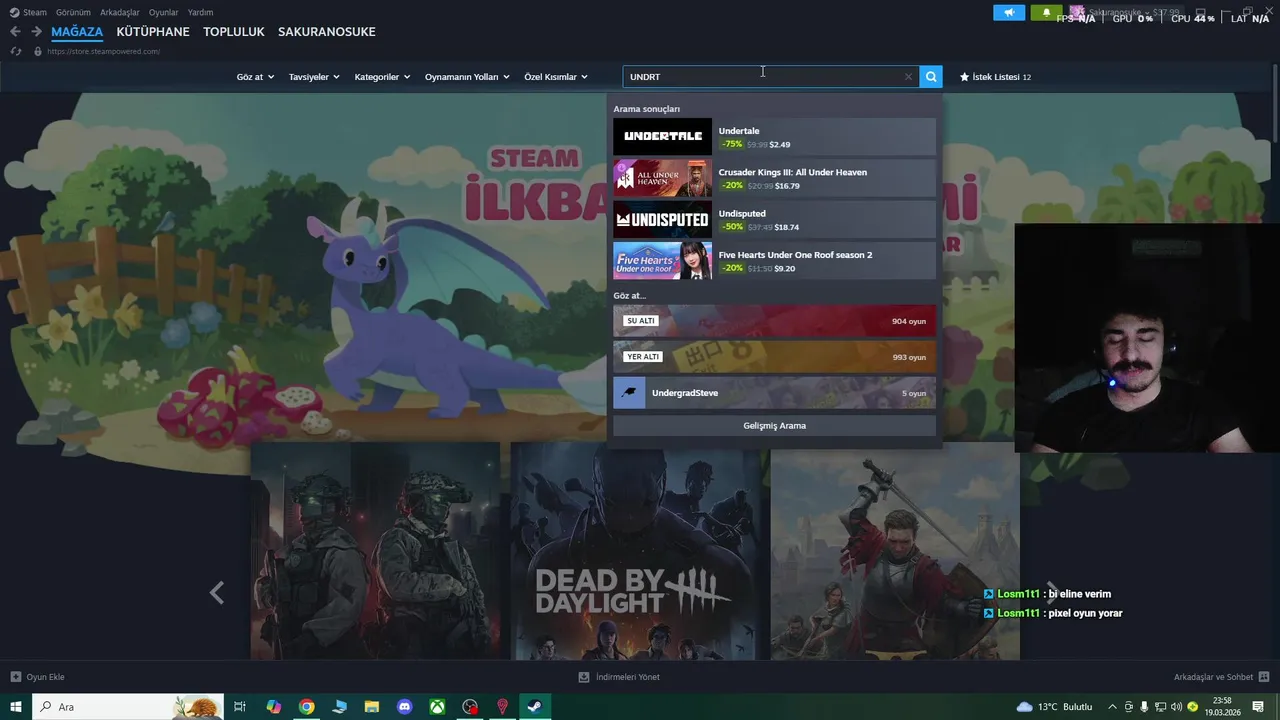Open the Yardım menu
Image resolution: width=1280 pixels, height=720 pixels.
(200, 12)
